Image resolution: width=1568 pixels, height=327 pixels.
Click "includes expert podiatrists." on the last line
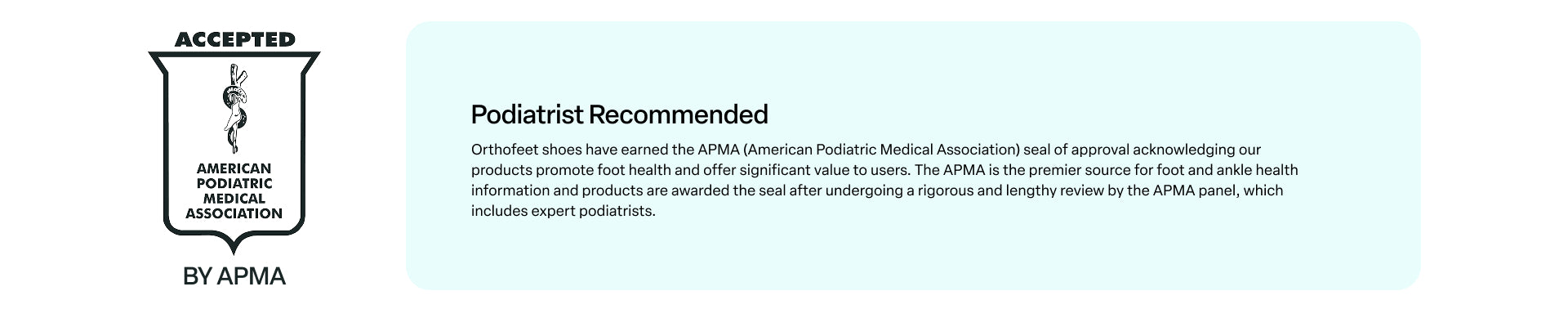point(563,211)
